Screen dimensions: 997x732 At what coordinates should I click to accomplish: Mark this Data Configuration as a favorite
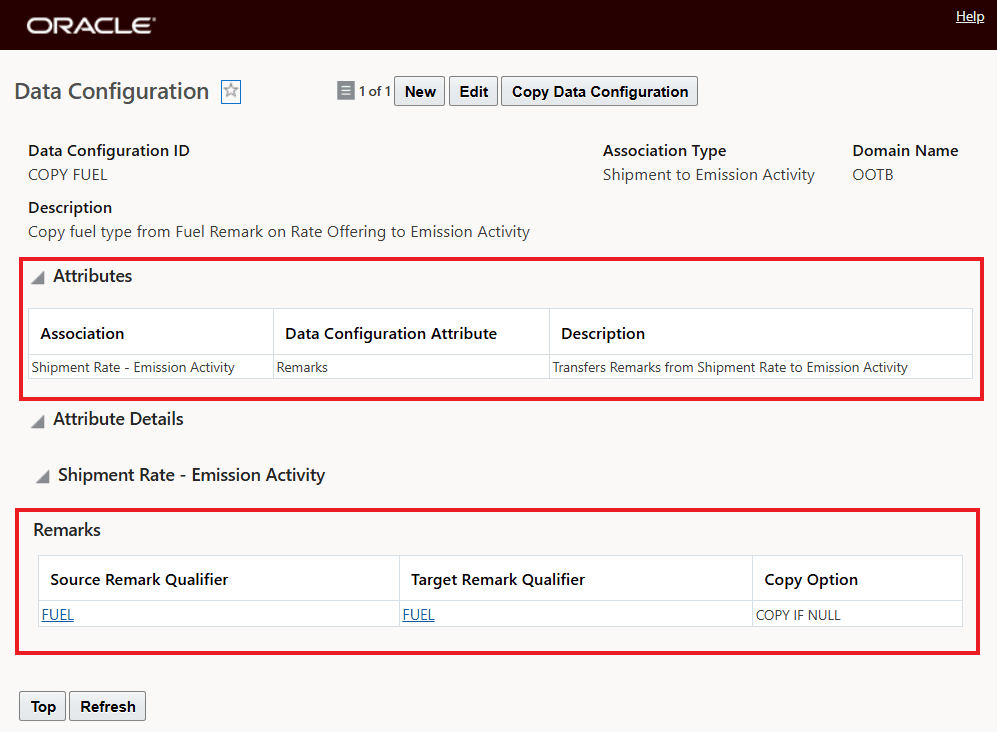(x=230, y=91)
